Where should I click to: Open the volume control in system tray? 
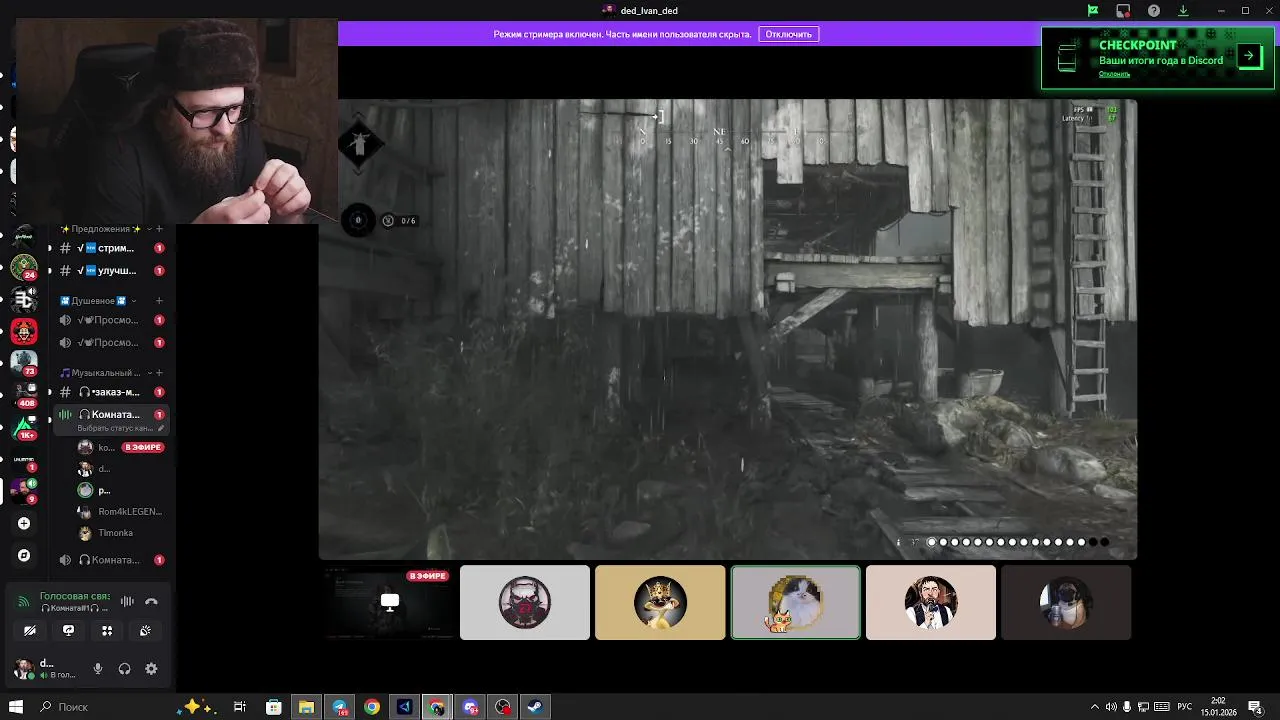pyautogui.click(x=1110, y=707)
